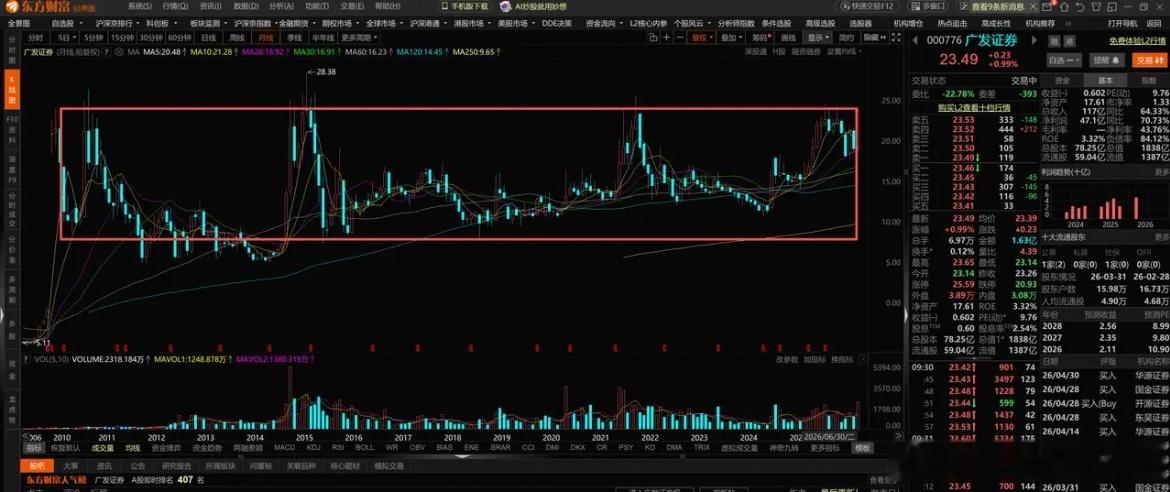The height and width of the screenshot is (492, 1170).
Task: Open the 显示 display dropdown
Action: 819,37
